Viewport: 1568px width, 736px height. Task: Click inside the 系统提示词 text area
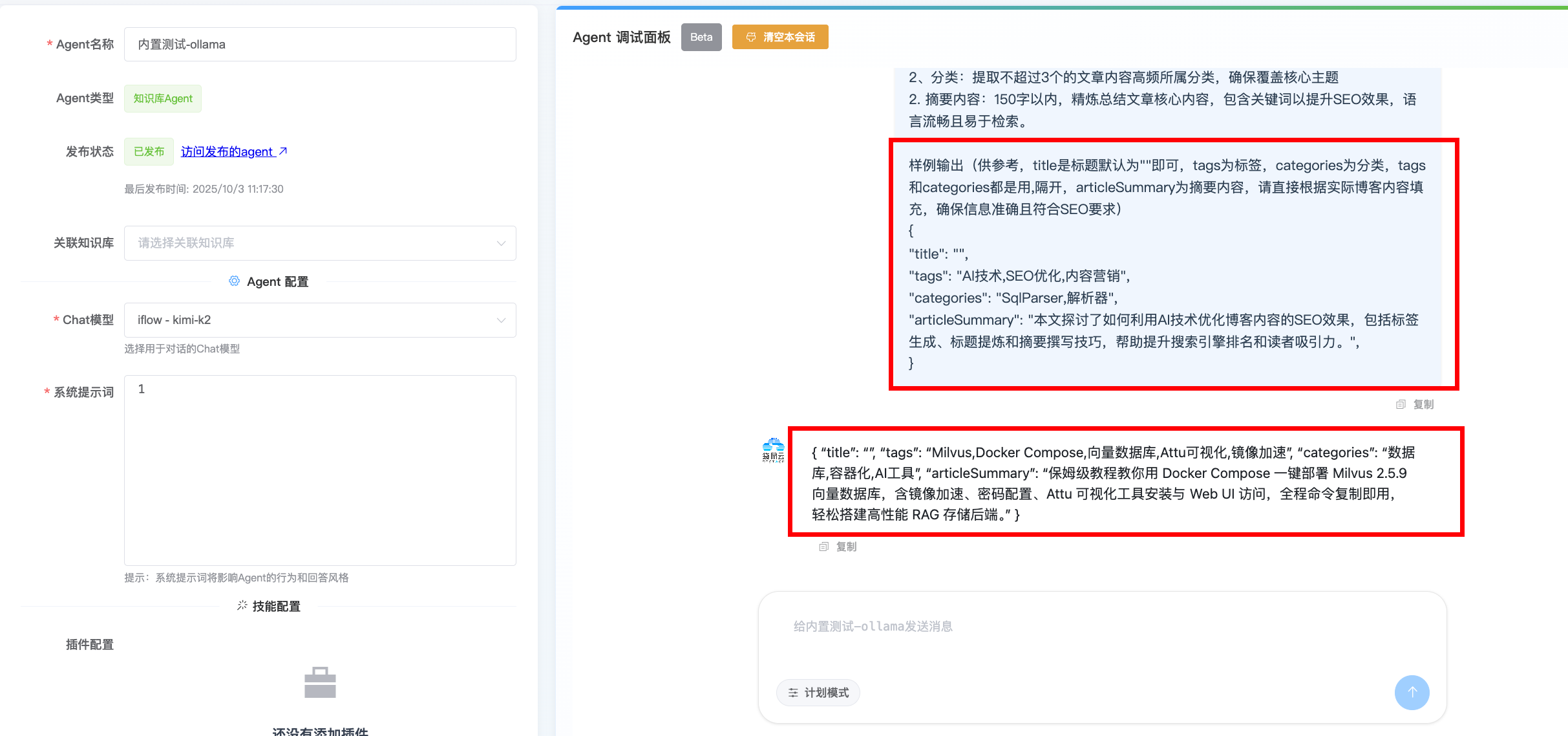(320, 470)
